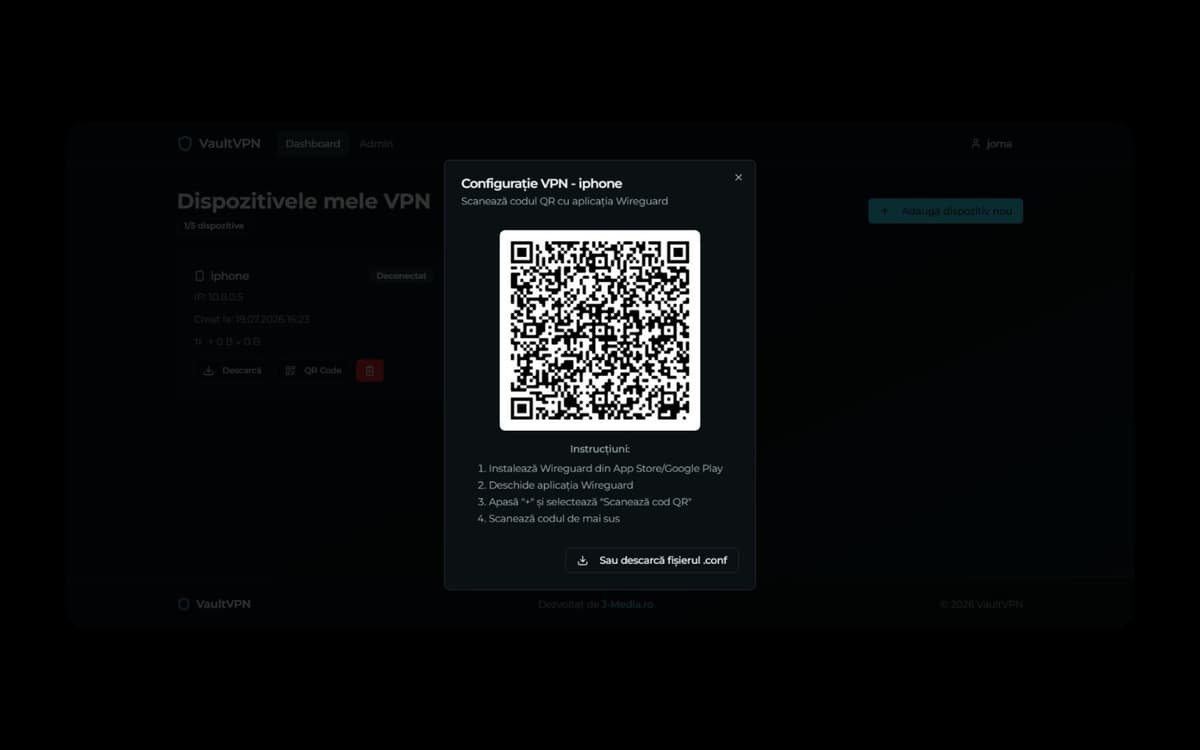Viewport: 1200px width, 750px height.
Task: Close the Configurație VPN dialog
Action: coord(738,177)
